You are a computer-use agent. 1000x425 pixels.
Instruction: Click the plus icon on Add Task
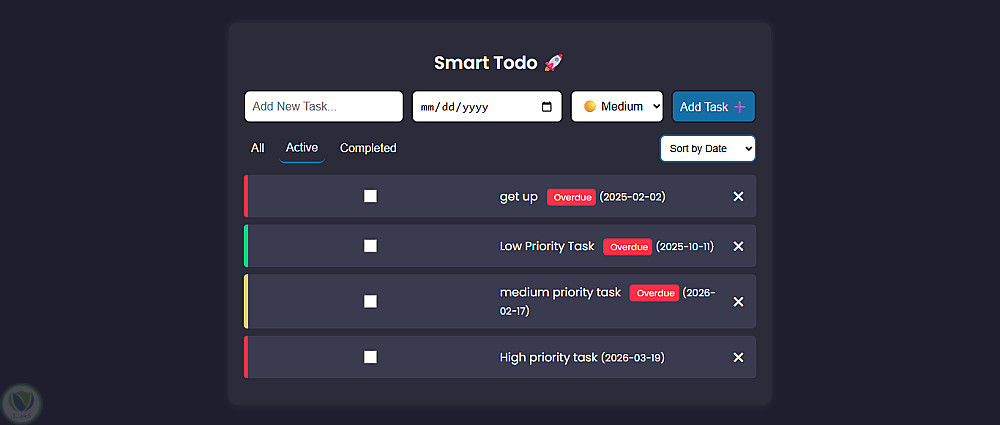740,107
